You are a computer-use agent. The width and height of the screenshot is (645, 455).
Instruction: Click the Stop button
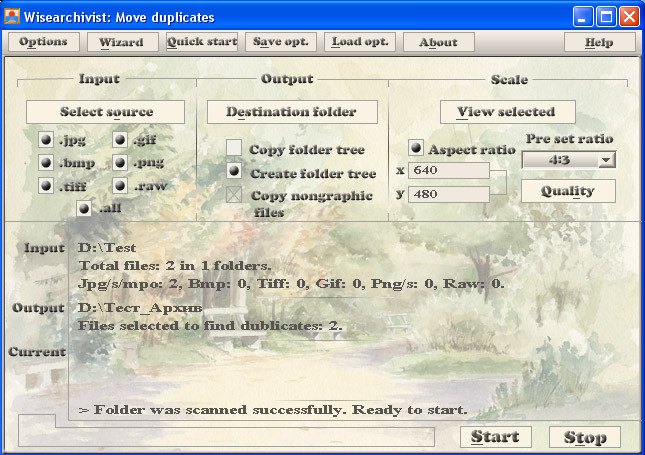pyautogui.click(x=585, y=436)
